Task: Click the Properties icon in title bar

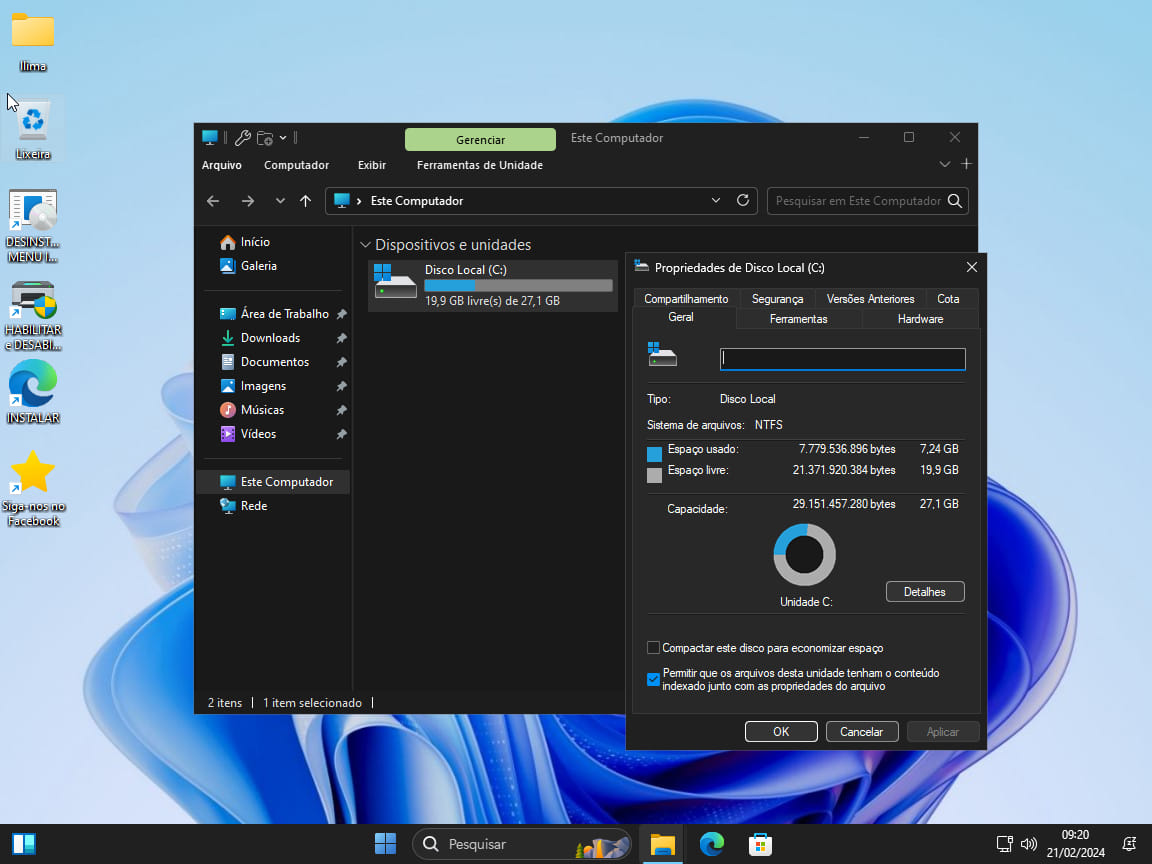Action: pyautogui.click(x=242, y=138)
